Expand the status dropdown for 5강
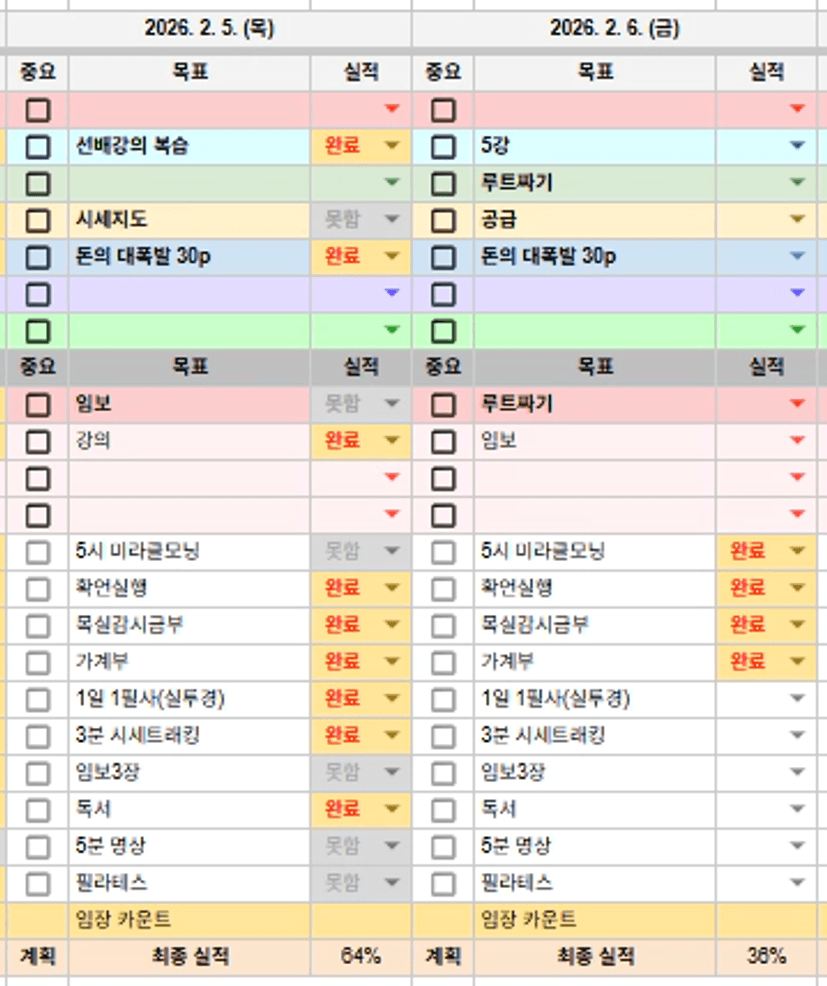 point(797,147)
